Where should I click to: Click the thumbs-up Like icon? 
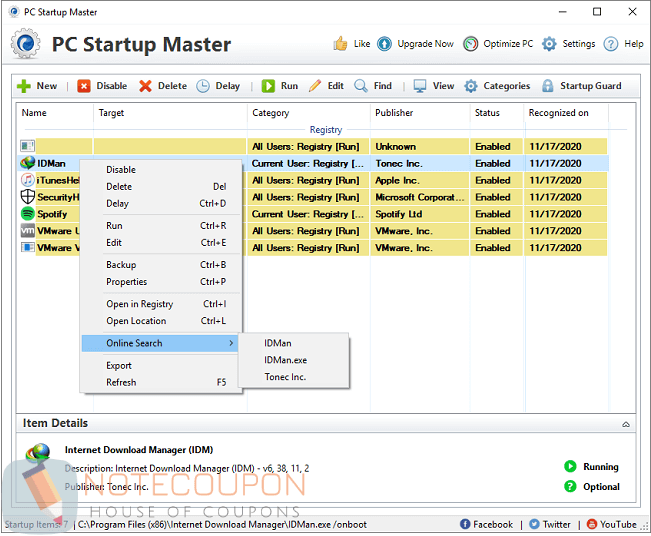click(x=340, y=44)
